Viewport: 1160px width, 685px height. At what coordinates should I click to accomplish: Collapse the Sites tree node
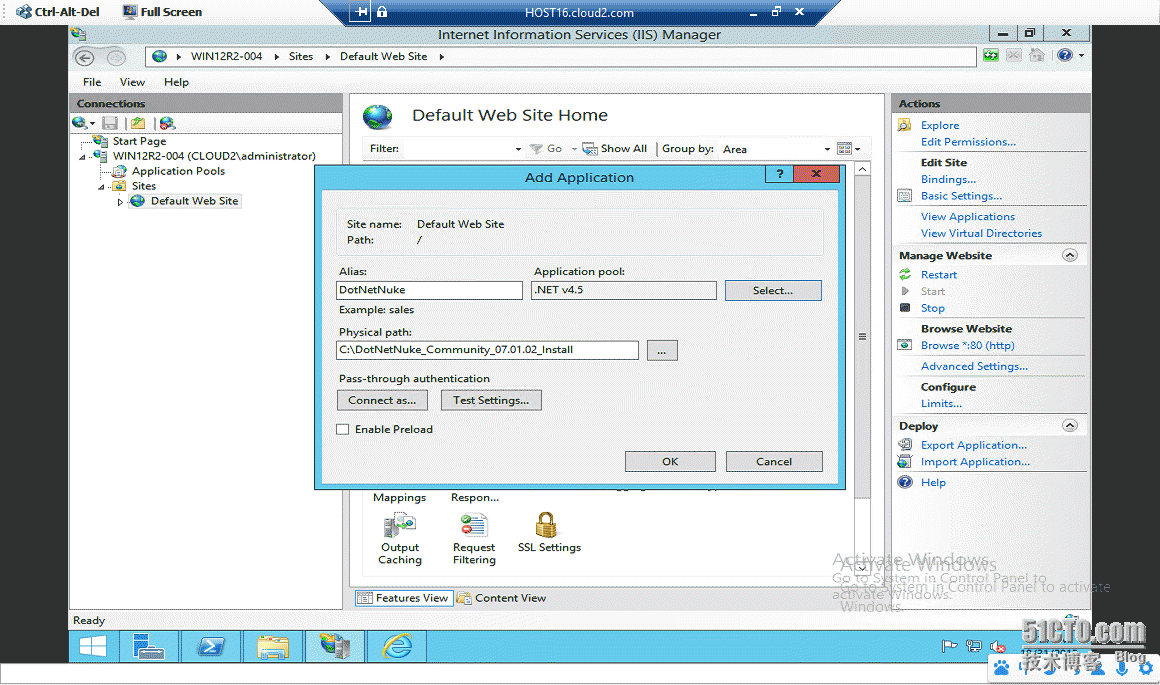tap(101, 187)
